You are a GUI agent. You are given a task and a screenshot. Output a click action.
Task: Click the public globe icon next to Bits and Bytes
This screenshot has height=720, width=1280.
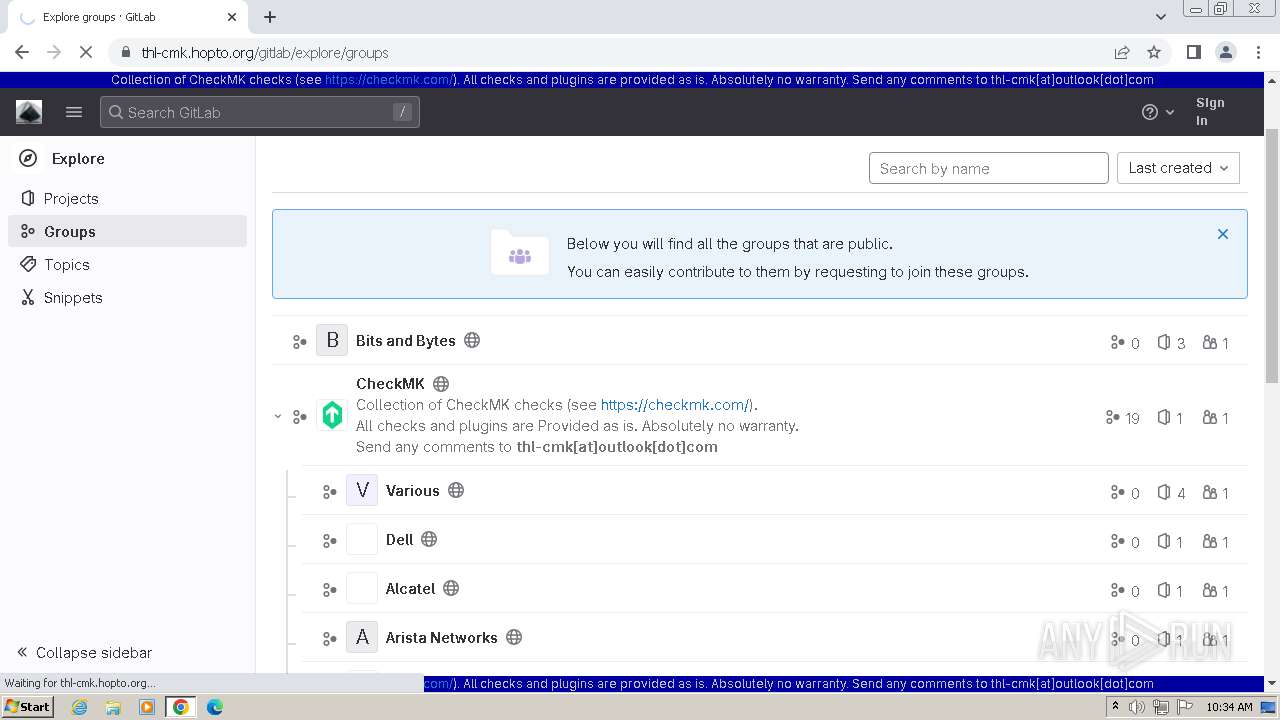click(x=472, y=340)
